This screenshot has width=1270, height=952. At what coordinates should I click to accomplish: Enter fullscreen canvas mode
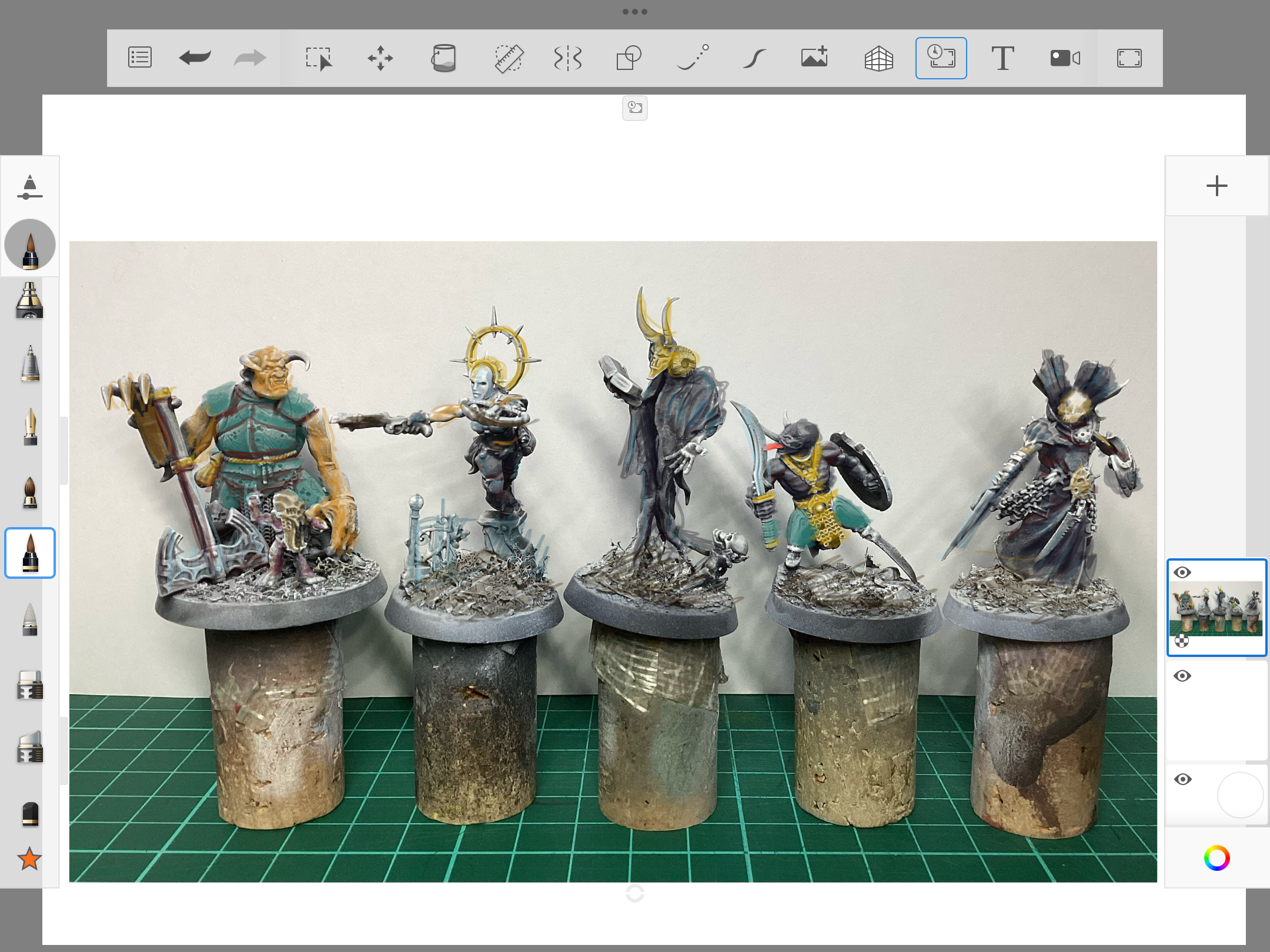pyautogui.click(x=1129, y=58)
